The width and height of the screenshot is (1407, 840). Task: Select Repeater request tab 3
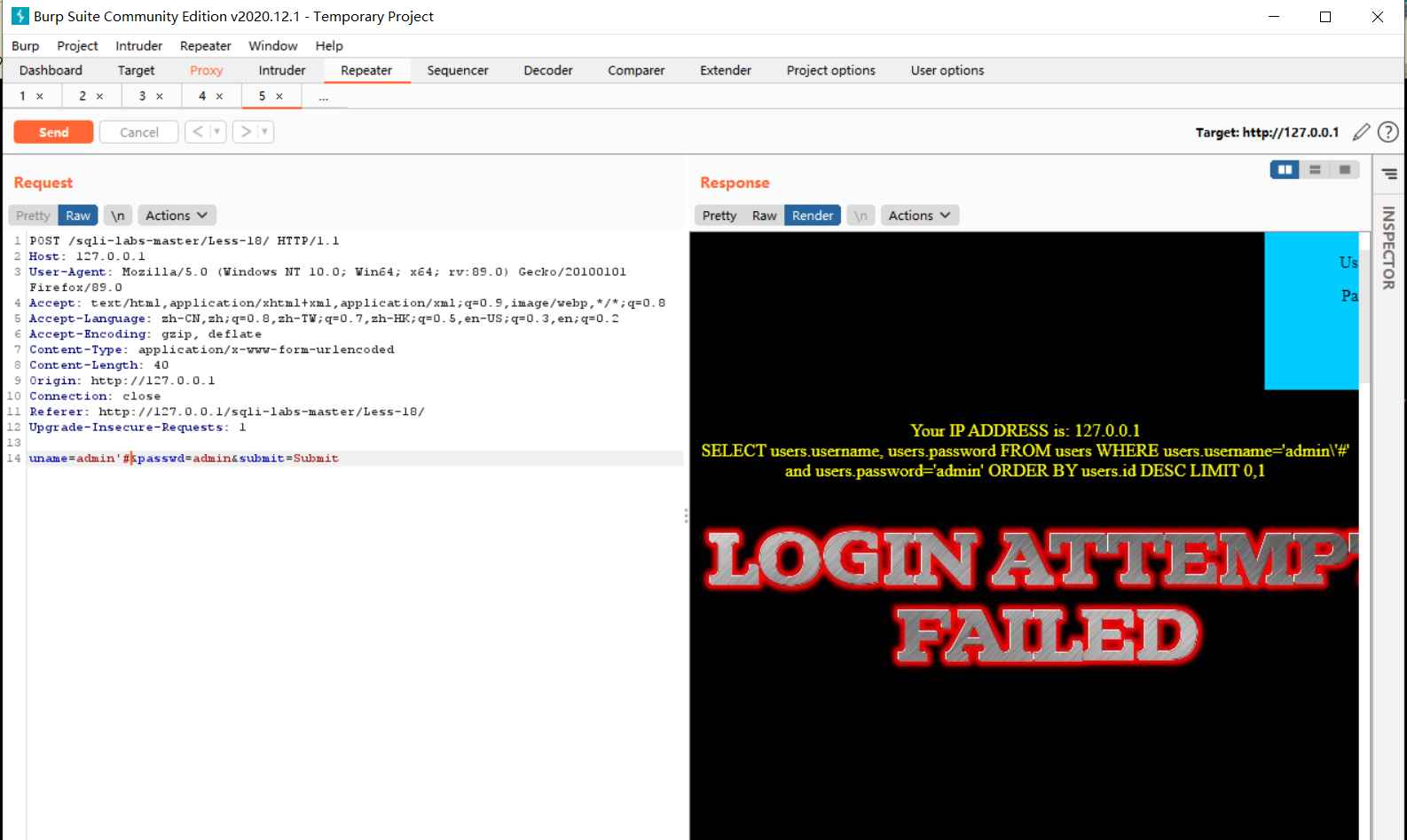coord(142,96)
